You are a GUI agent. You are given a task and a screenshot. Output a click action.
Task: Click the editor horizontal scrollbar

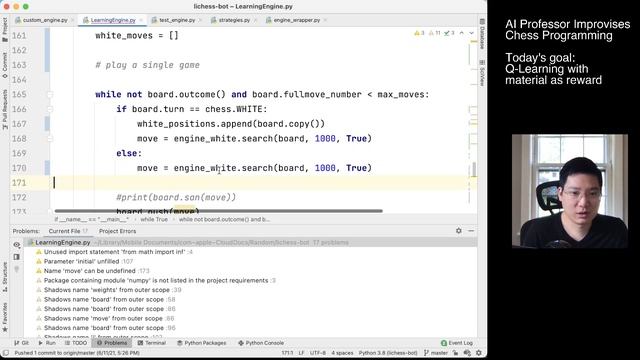click(x=218, y=211)
